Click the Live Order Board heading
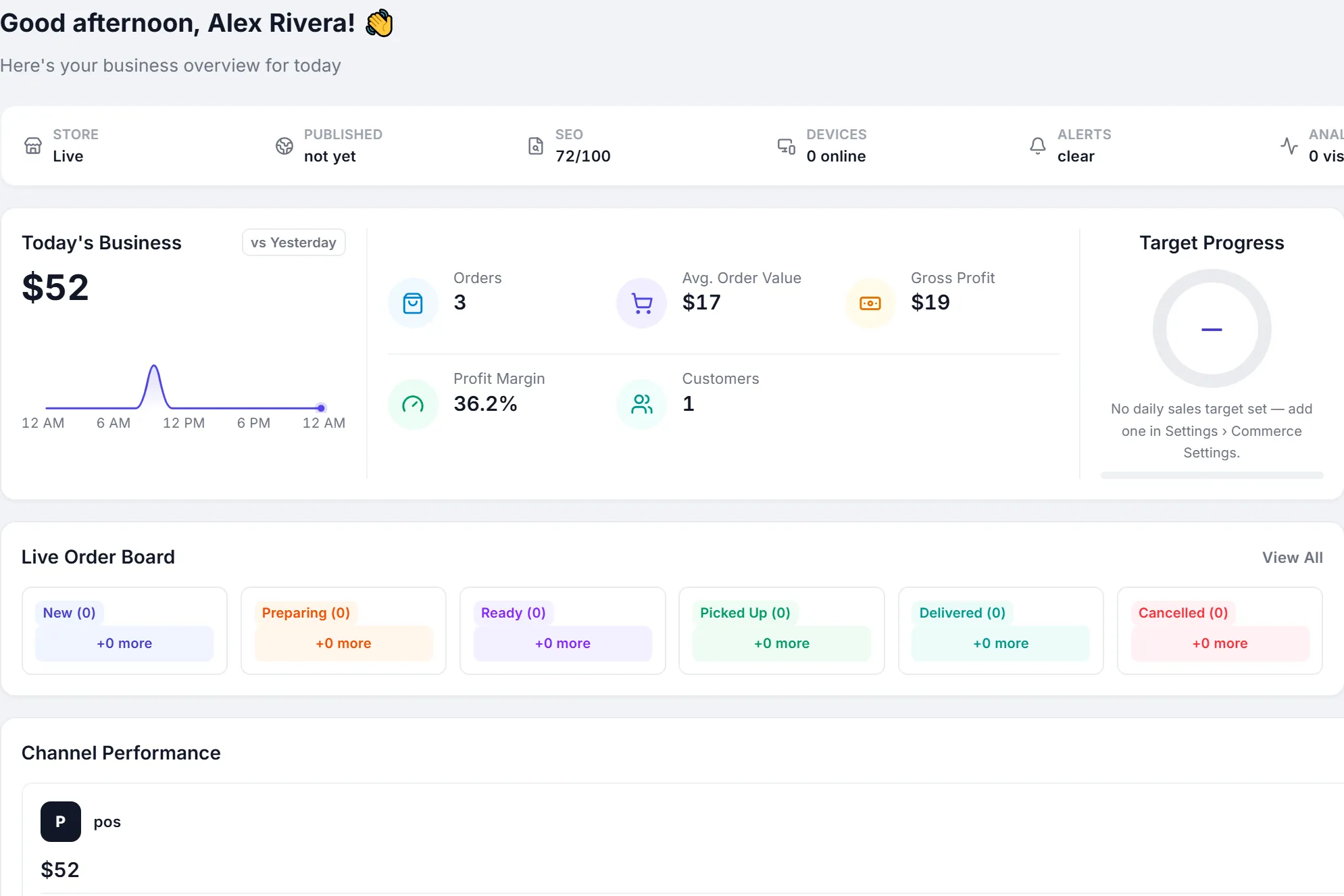1344x896 pixels. [98, 557]
